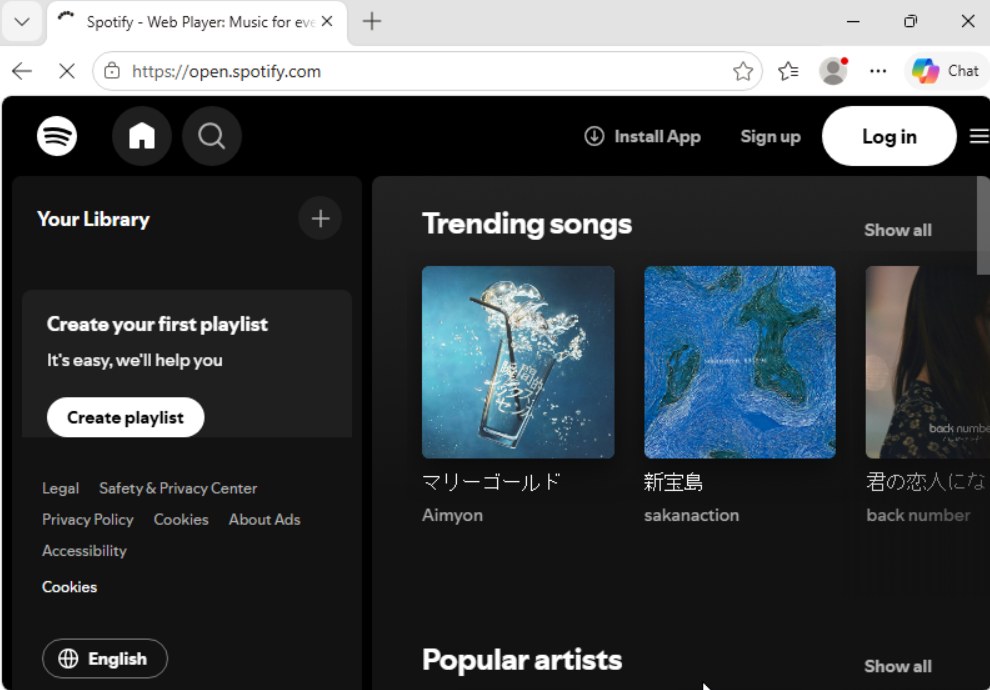Open the tab actions dropdown
Image resolution: width=990 pixels, height=690 pixels.
[x=22, y=22]
